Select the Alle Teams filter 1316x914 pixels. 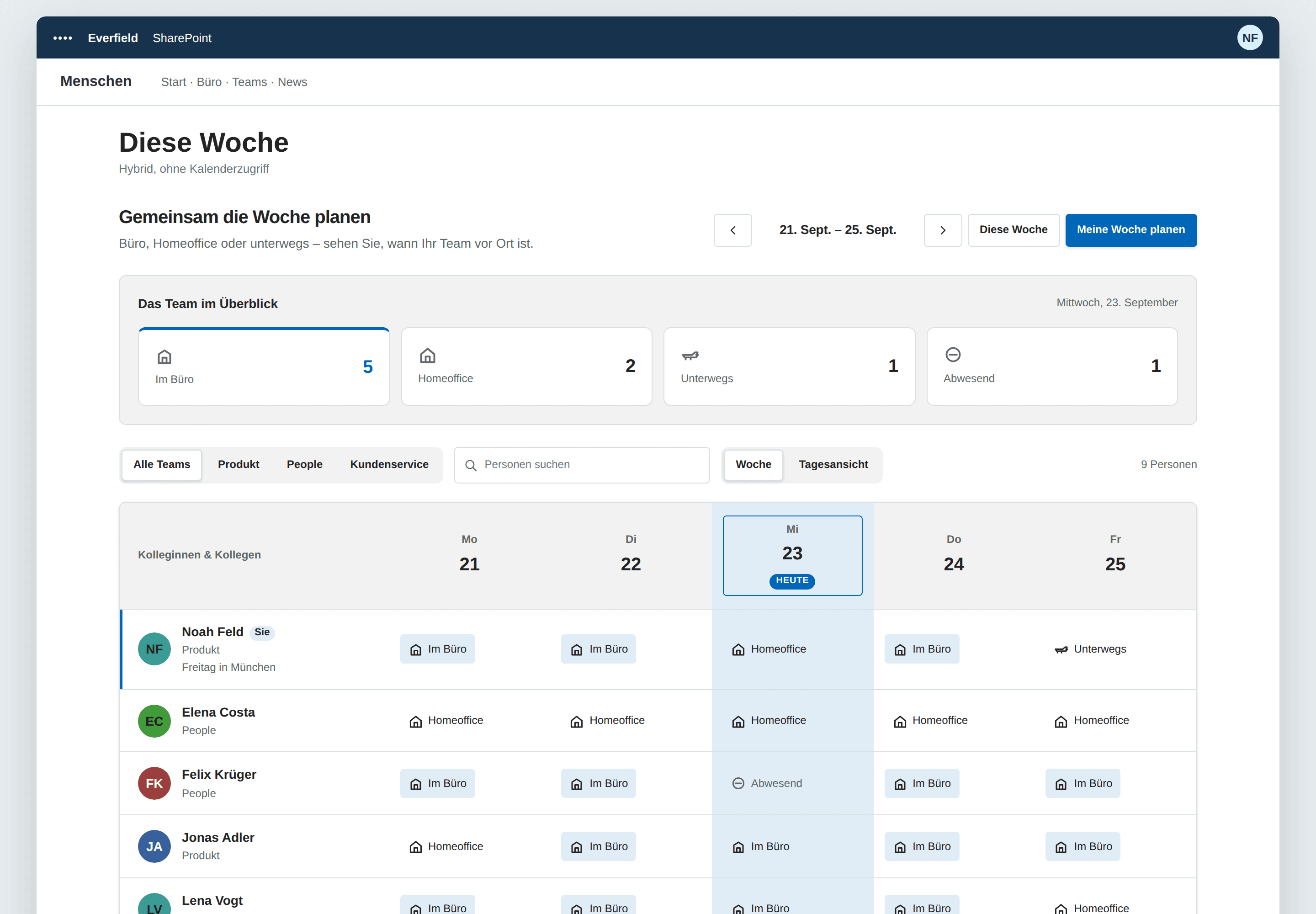click(x=161, y=464)
